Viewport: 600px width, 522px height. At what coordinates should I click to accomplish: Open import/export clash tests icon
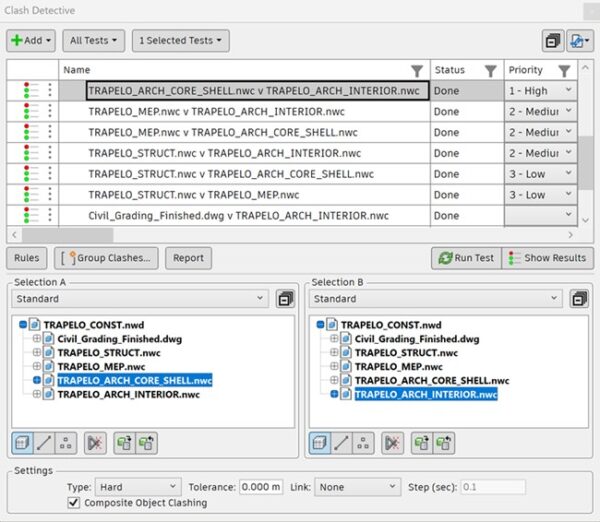click(x=579, y=41)
